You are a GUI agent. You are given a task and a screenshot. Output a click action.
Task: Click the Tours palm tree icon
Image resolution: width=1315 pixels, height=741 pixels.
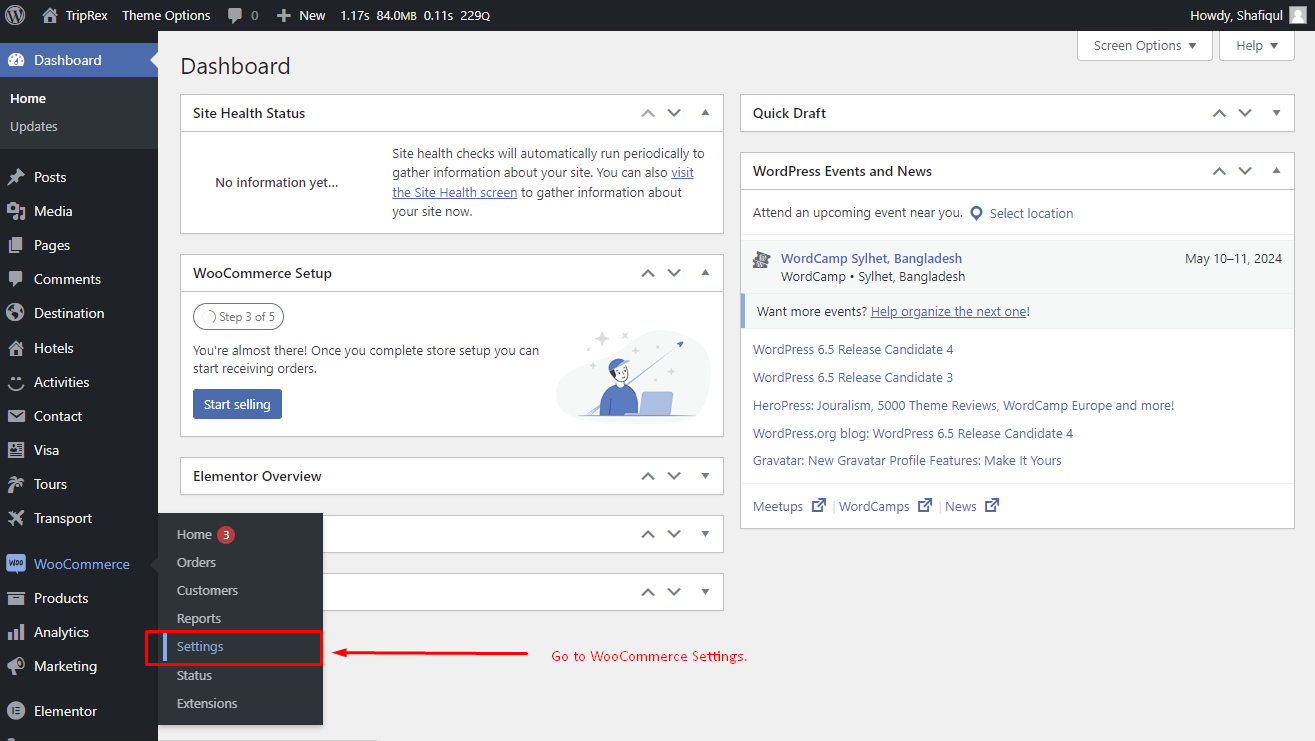[16, 484]
